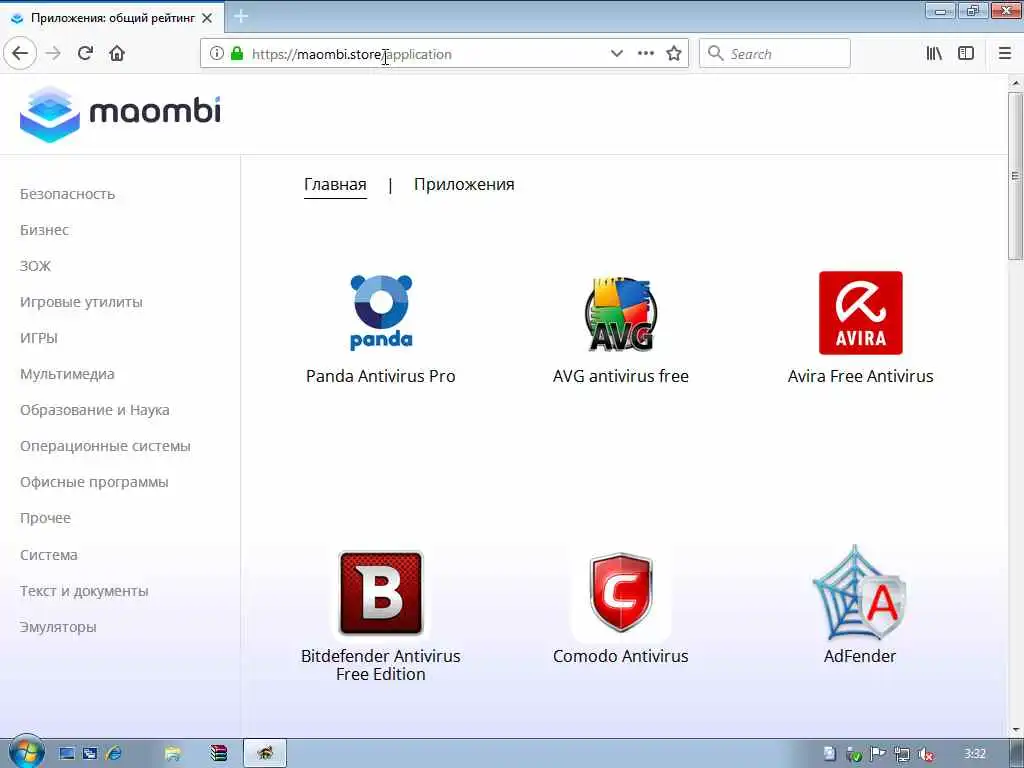
Task: Open the "ИГРЫ" category
Action: point(39,338)
